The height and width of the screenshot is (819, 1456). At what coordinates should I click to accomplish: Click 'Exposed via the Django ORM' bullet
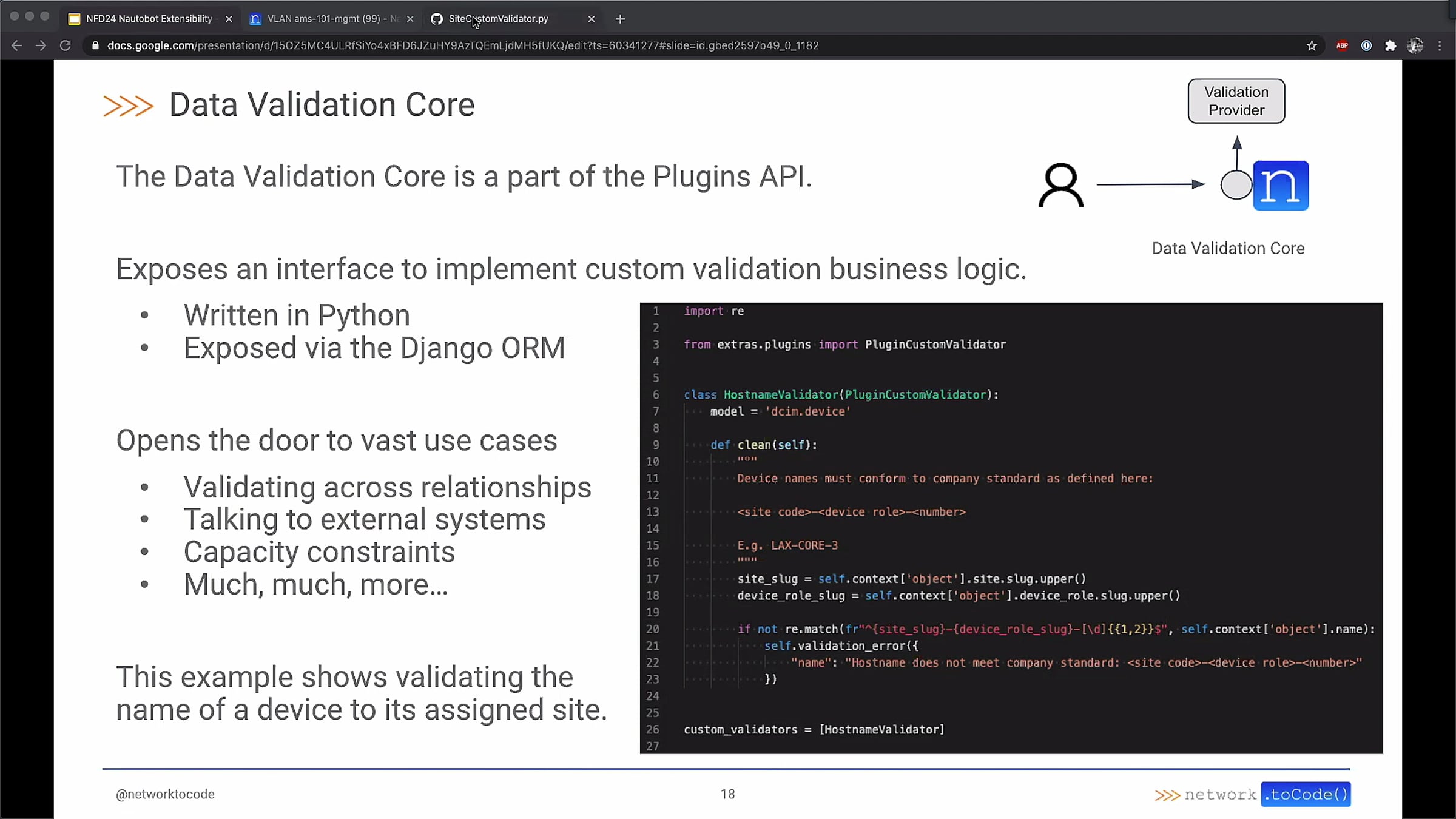(x=374, y=348)
